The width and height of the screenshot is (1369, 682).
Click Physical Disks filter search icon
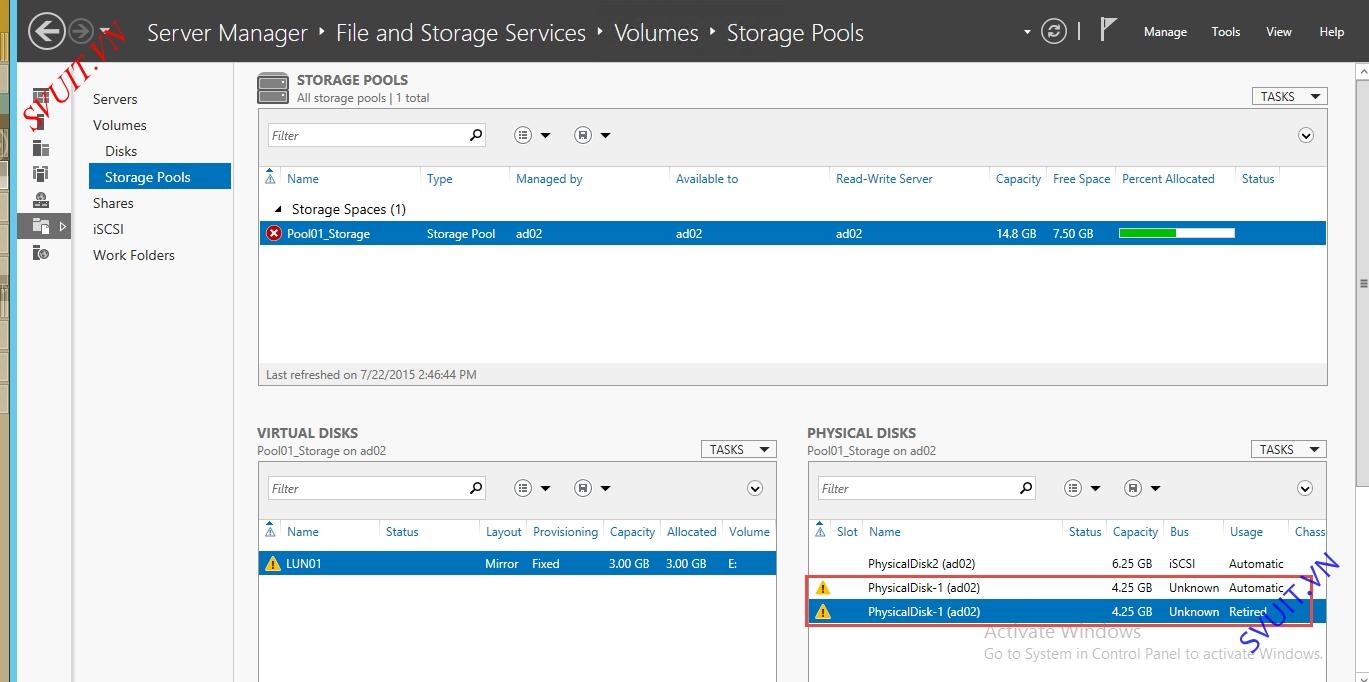[x=1026, y=488]
